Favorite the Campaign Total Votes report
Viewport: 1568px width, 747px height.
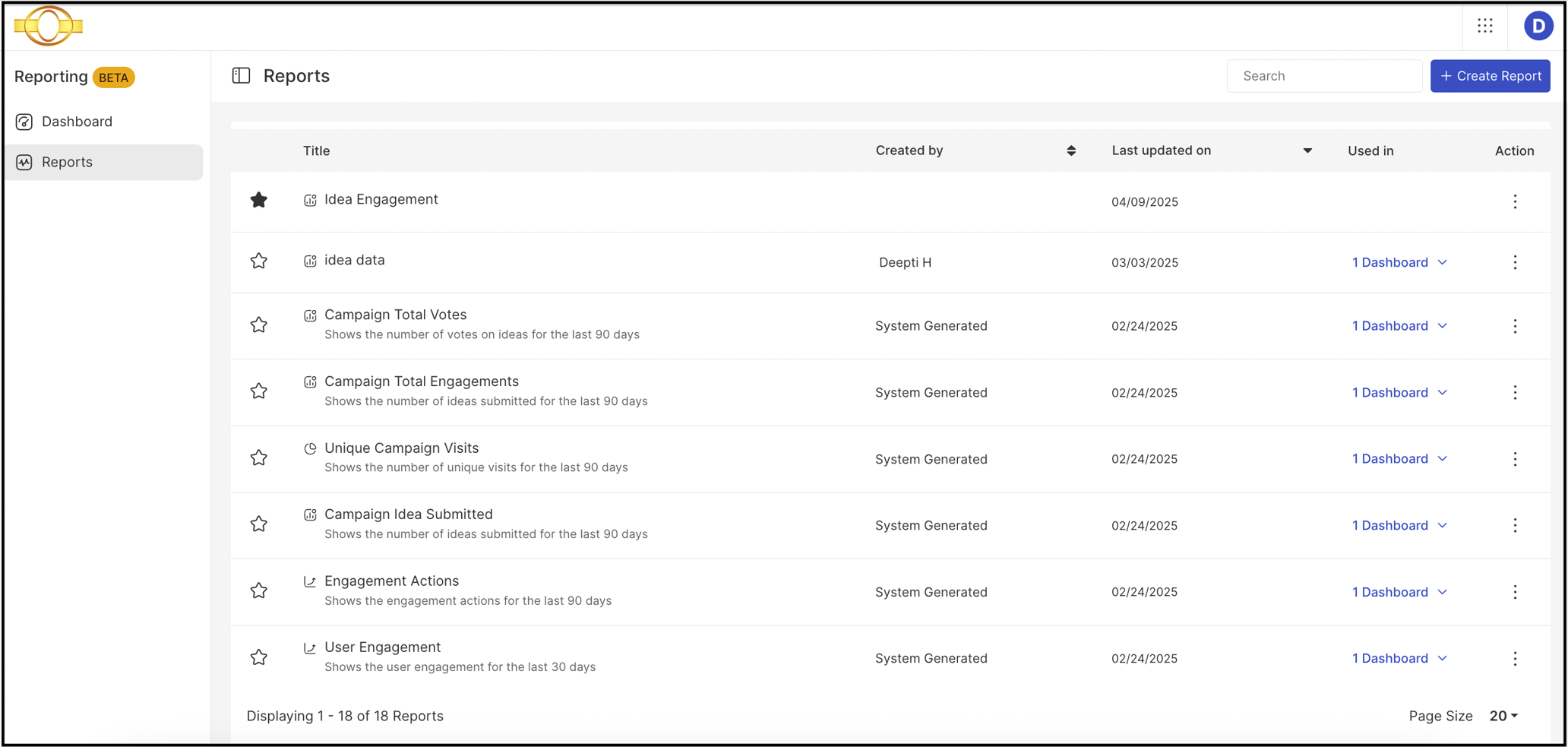coord(259,324)
